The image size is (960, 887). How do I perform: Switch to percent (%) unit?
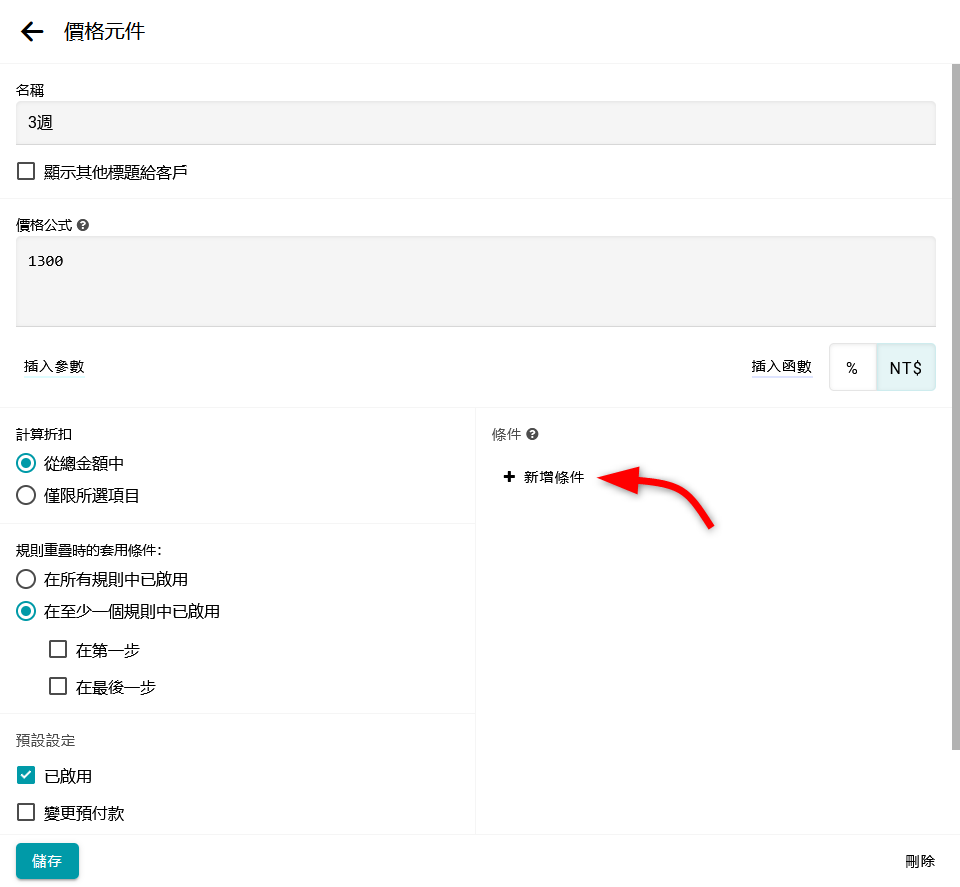pyautogui.click(x=852, y=368)
